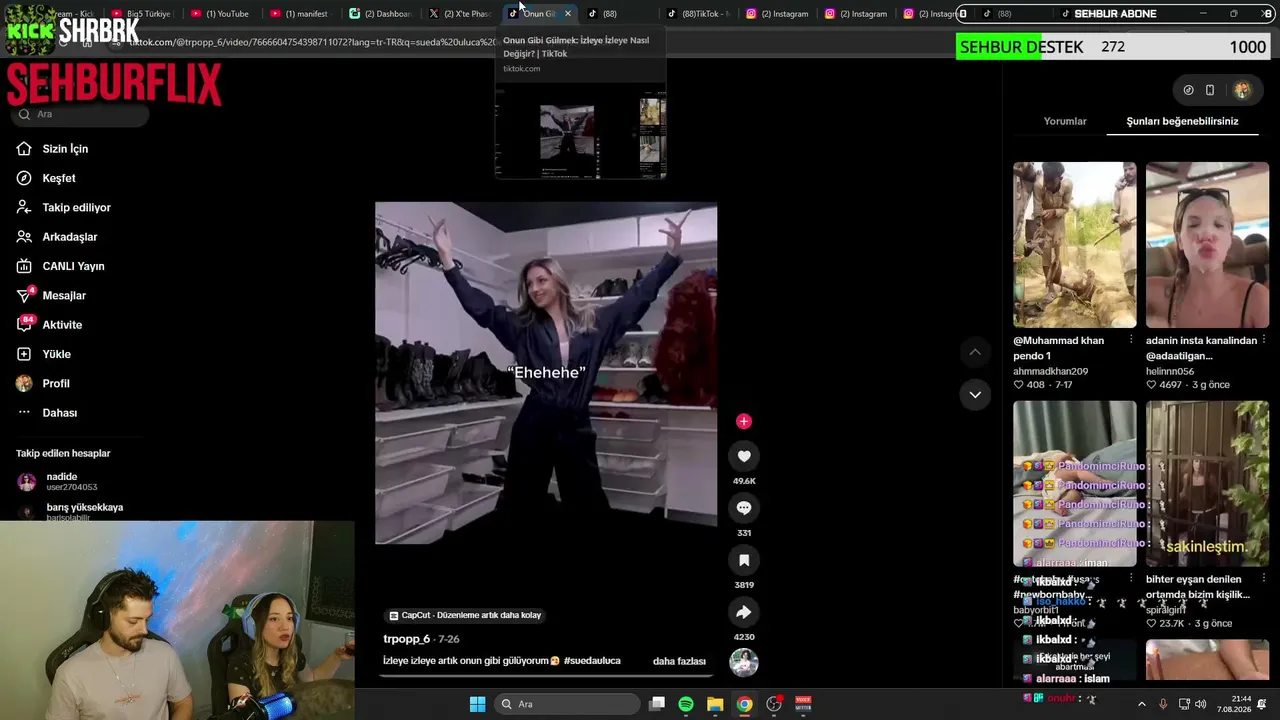The image size is (1280, 720).
Task: Pause the playing Ehehehe video
Action: (x=546, y=373)
